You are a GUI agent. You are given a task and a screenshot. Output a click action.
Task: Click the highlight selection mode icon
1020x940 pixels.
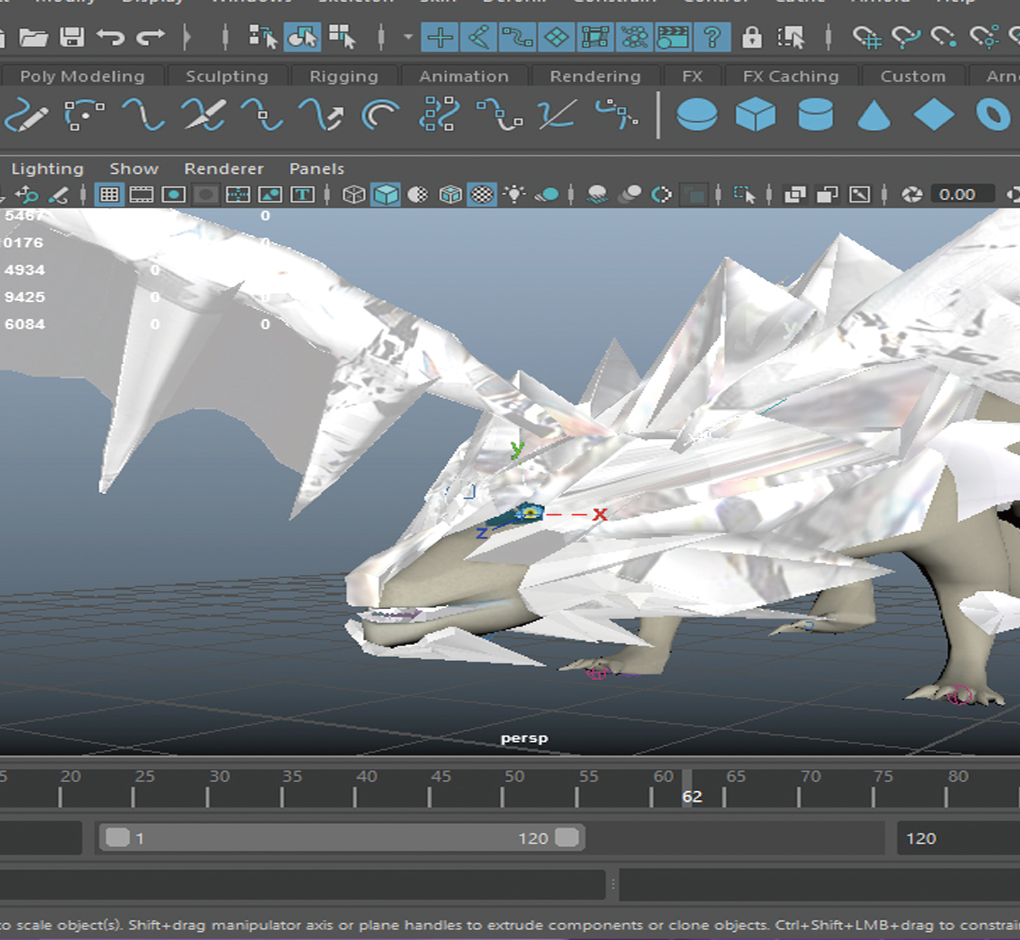tap(791, 37)
